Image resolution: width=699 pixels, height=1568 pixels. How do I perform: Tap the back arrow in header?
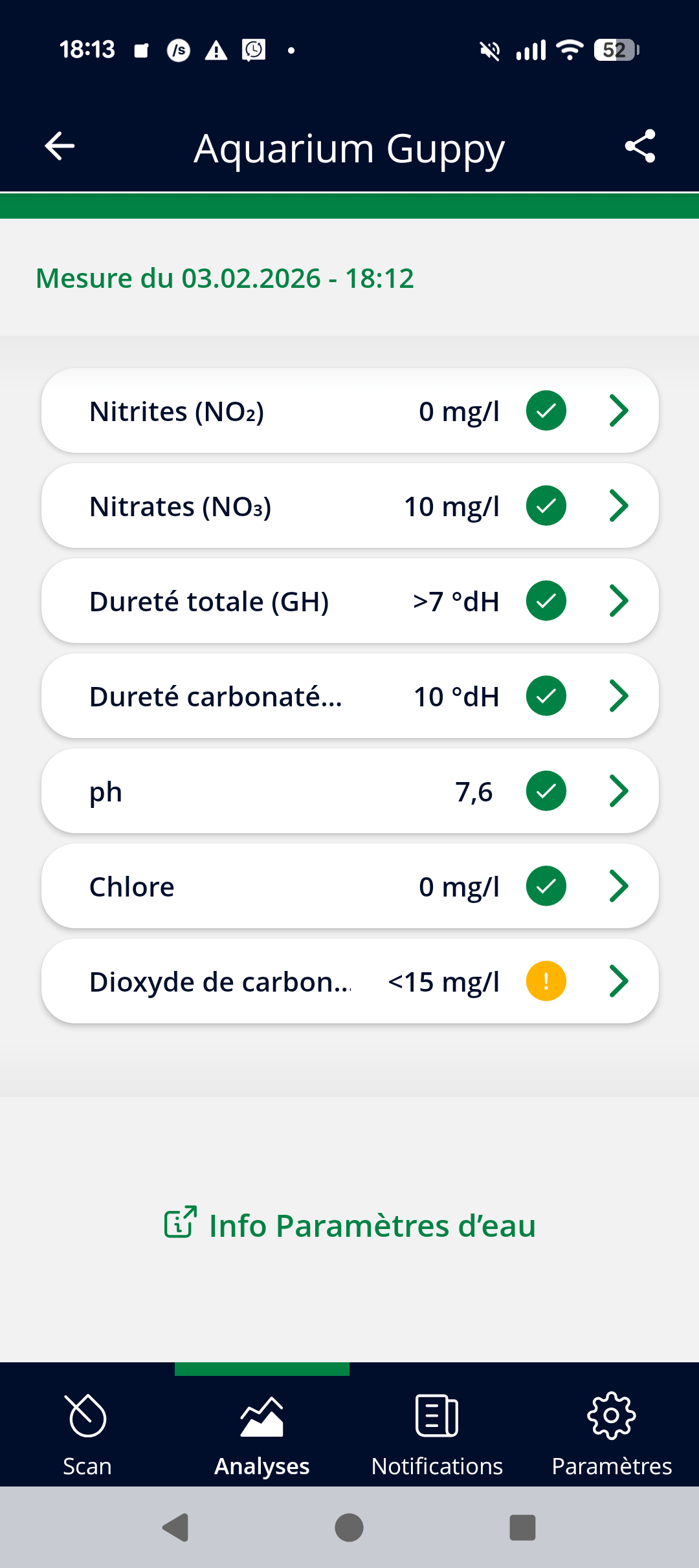coord(60,146)
